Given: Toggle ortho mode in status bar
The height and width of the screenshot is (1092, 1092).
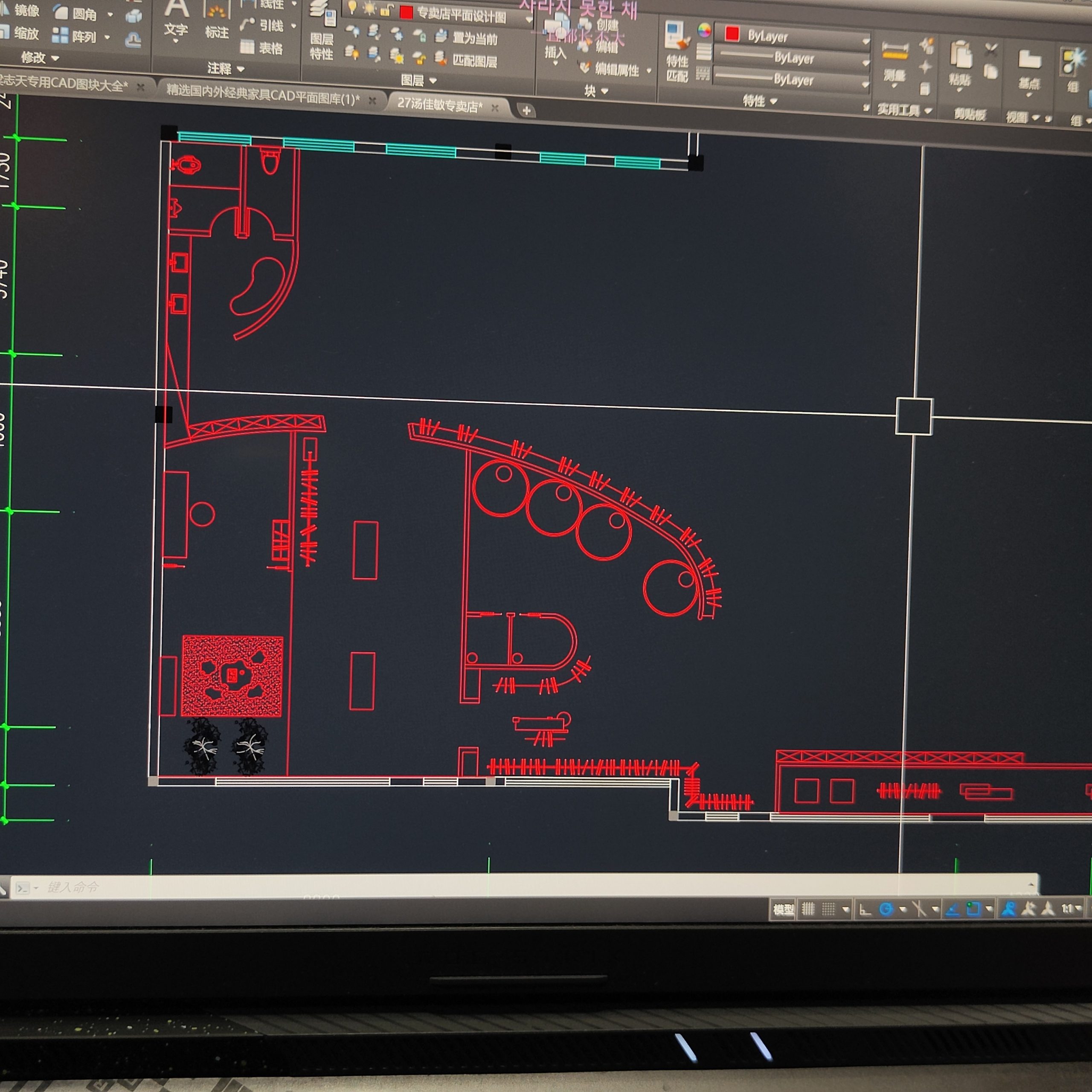Looking at the screenshot, I should click(x=865, y=909).
